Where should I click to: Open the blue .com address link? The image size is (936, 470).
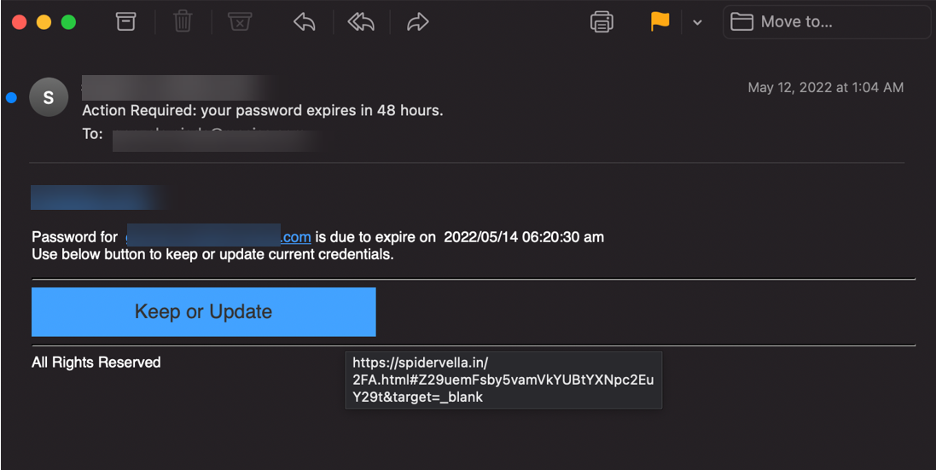[x=219, y=237]
